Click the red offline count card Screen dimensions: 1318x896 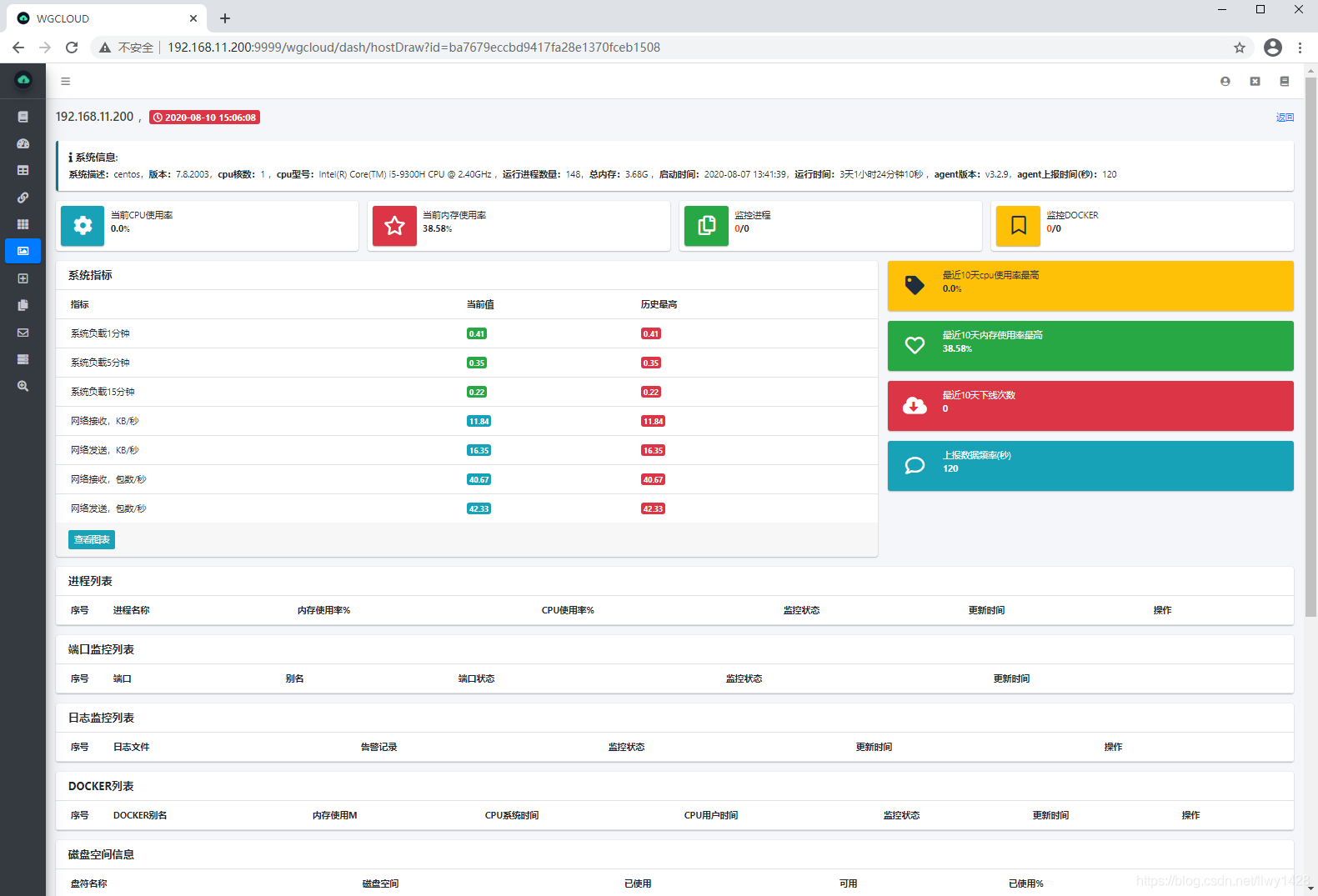click(x=1090, y=406)
